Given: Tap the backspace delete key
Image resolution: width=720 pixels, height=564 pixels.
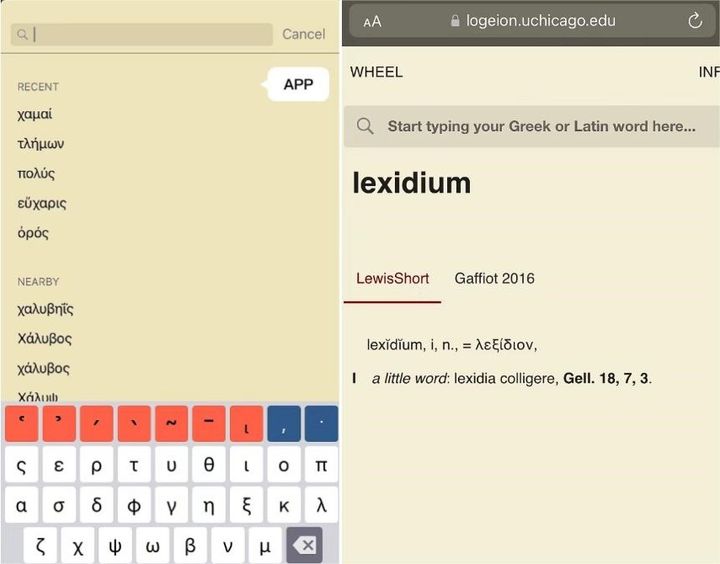Looking at the screenshot, I should [304, 545].
